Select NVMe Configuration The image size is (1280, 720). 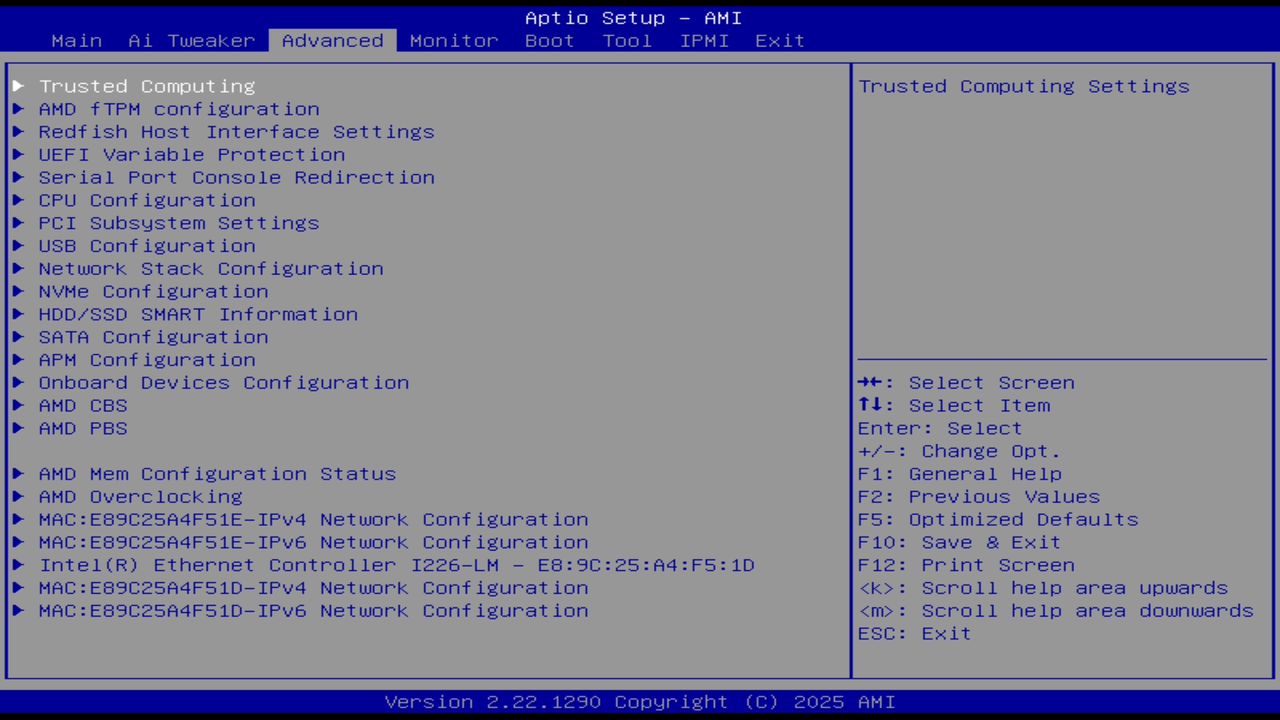coord(153,291)
